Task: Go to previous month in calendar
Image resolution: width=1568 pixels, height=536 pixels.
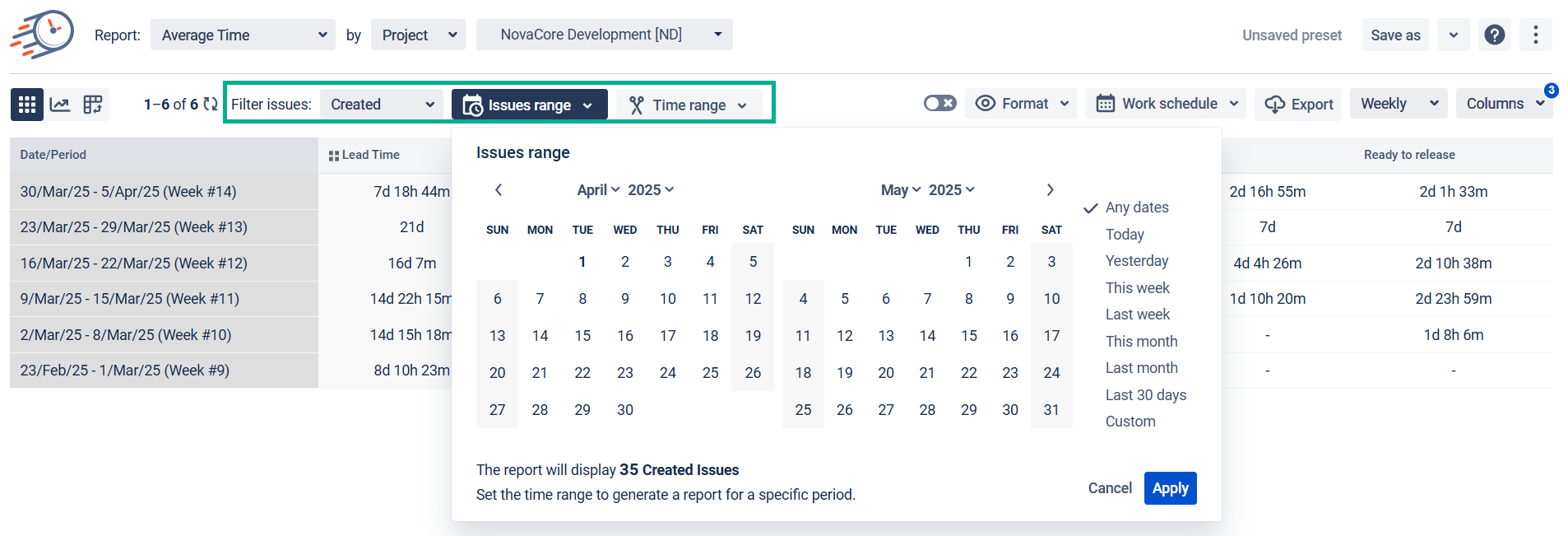Action: click(499, 190)
